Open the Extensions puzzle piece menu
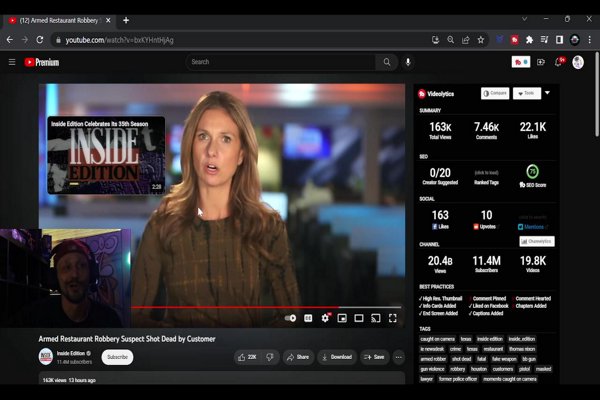Screen dimensions: 600x400 (530, 40)
